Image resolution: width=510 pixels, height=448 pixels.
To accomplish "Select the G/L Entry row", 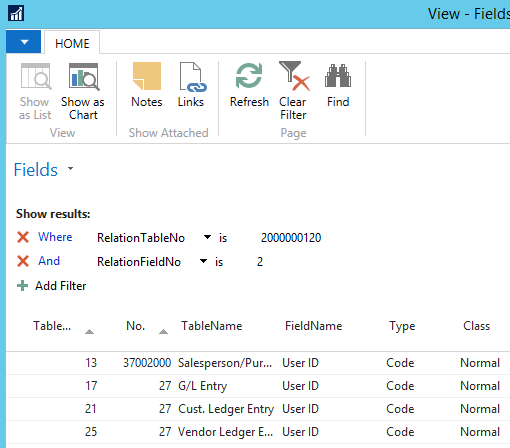I will (x=258, y=386).
